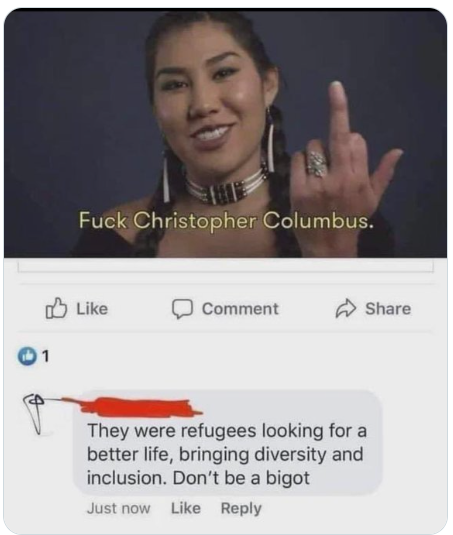Like the 'refugees' comment
This screenshot has height=535, width=453.
[186, 508]
